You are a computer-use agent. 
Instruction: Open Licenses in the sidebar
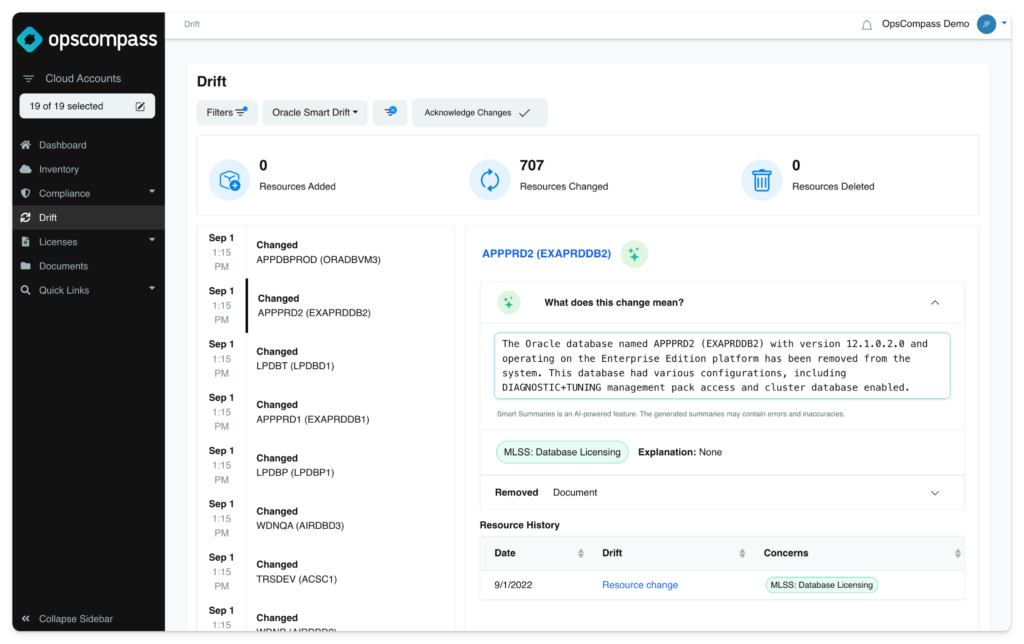tap(57, 242)
